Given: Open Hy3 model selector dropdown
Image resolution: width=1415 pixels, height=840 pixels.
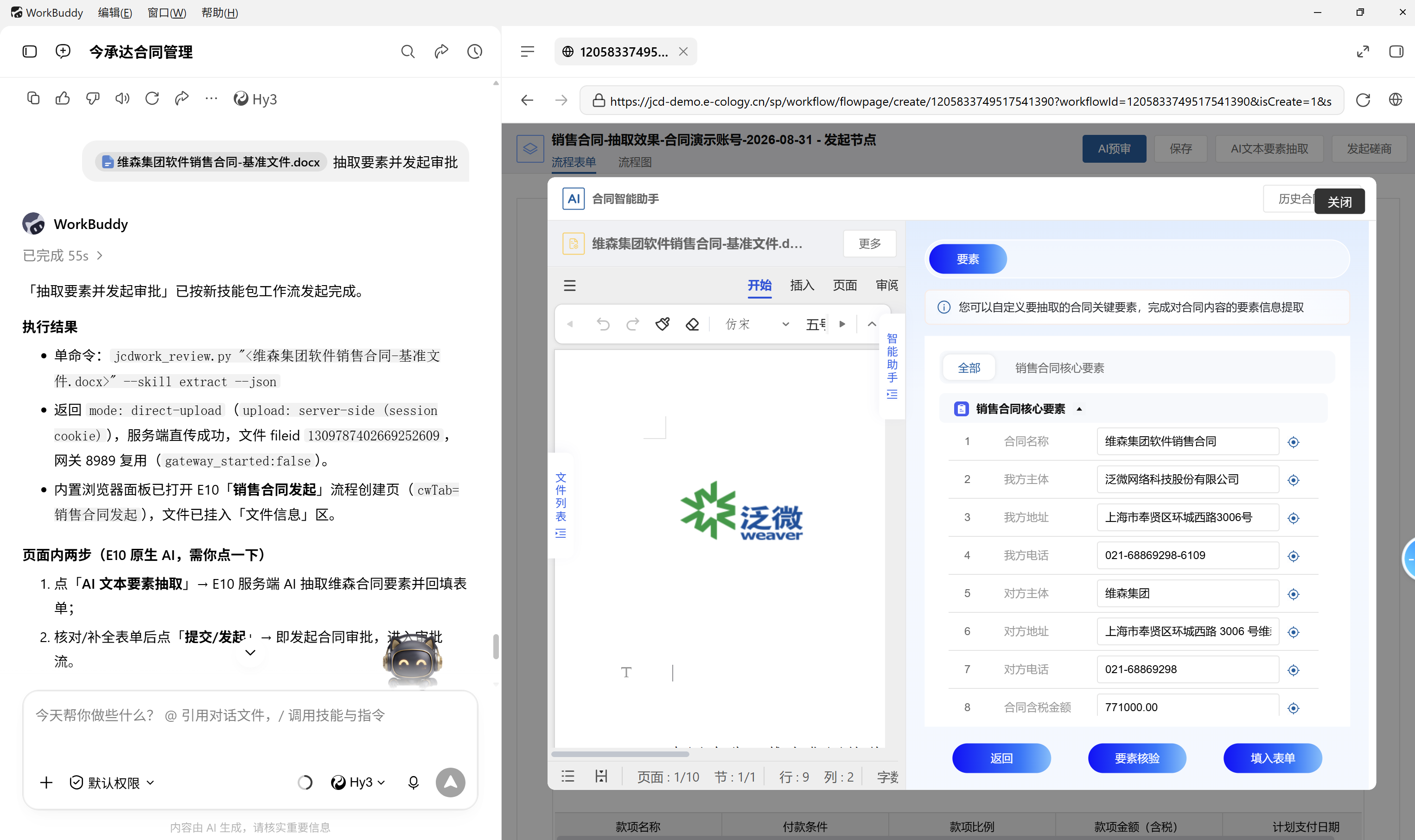Looking at the screenshot, I should [358, 782].
